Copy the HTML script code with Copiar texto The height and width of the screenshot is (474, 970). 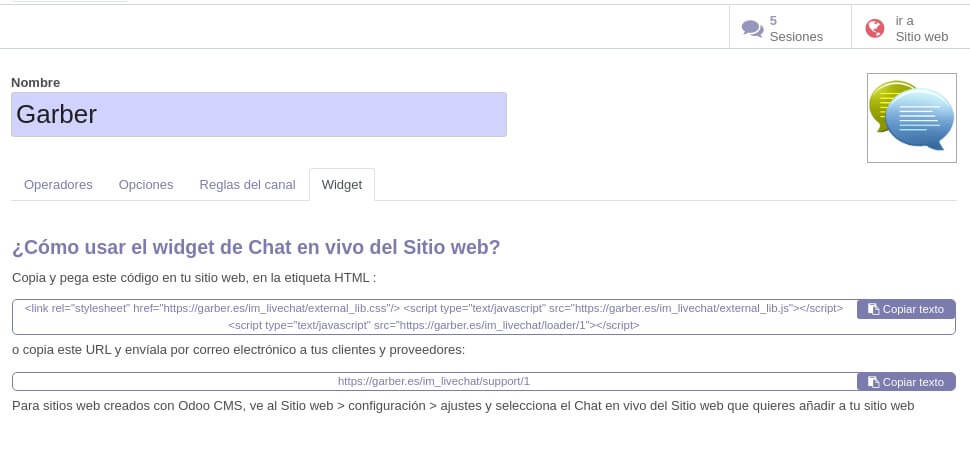pos(906,309)
